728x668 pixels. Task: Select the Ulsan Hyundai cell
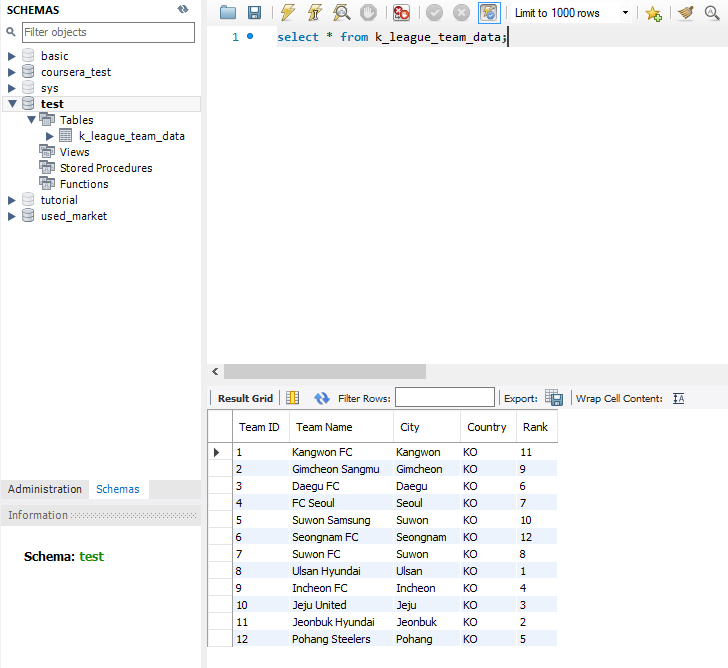tap(341, 571)
